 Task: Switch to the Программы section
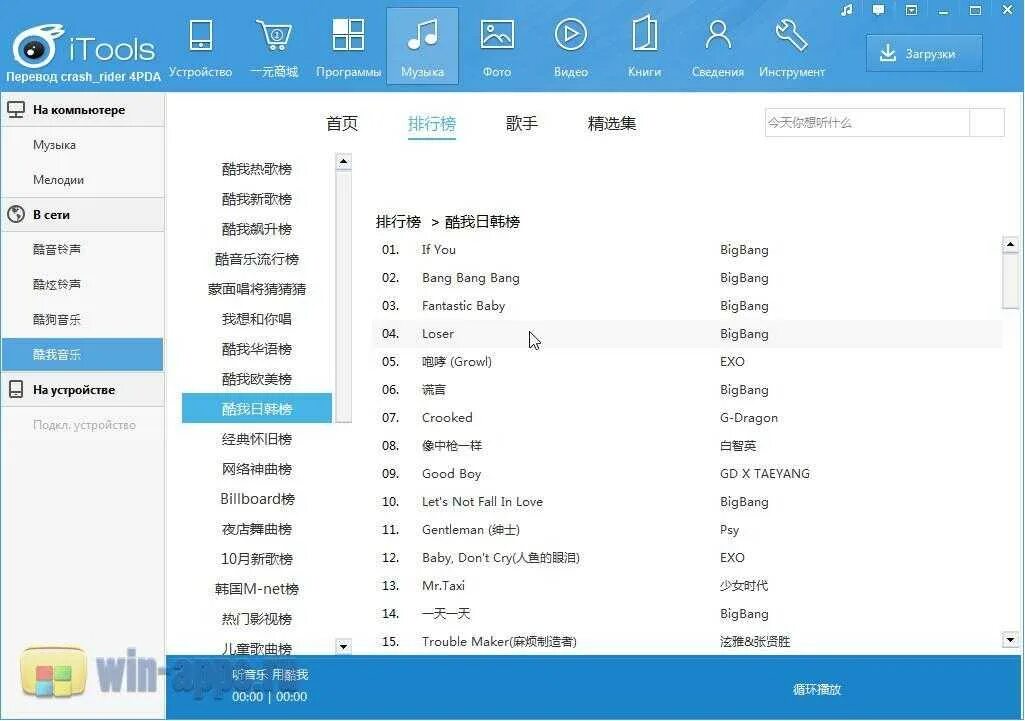pyautogui.click(x=347, y=45)
